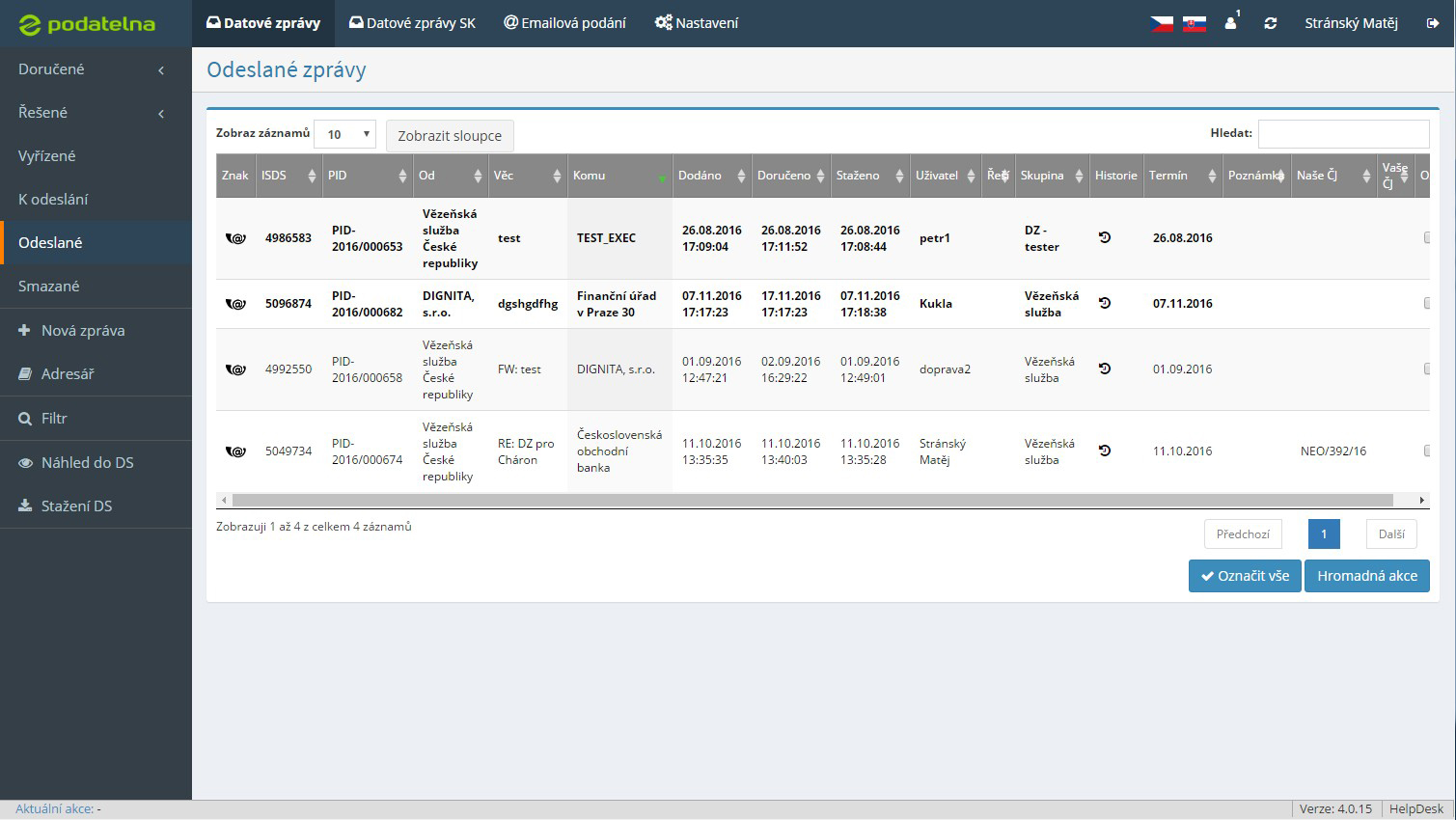
Task: Click the Hromadná akce button
Action: coord(1367,576)
